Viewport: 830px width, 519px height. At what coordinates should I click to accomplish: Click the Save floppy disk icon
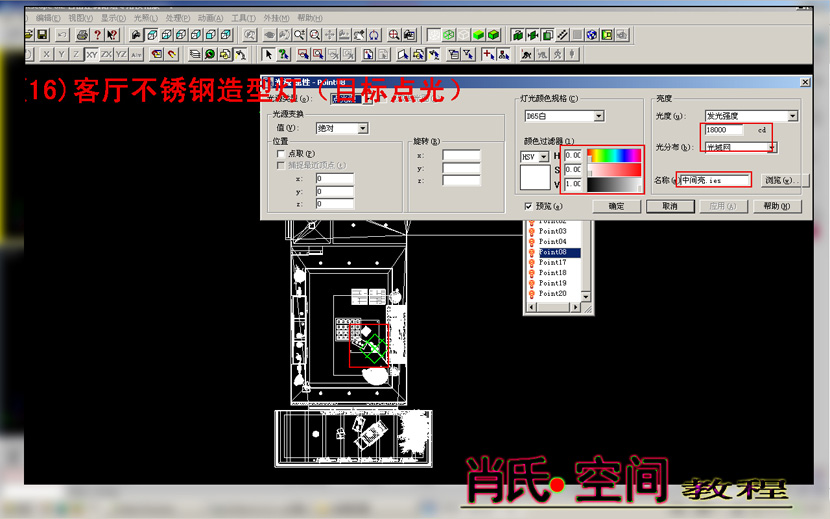(42, 35)
